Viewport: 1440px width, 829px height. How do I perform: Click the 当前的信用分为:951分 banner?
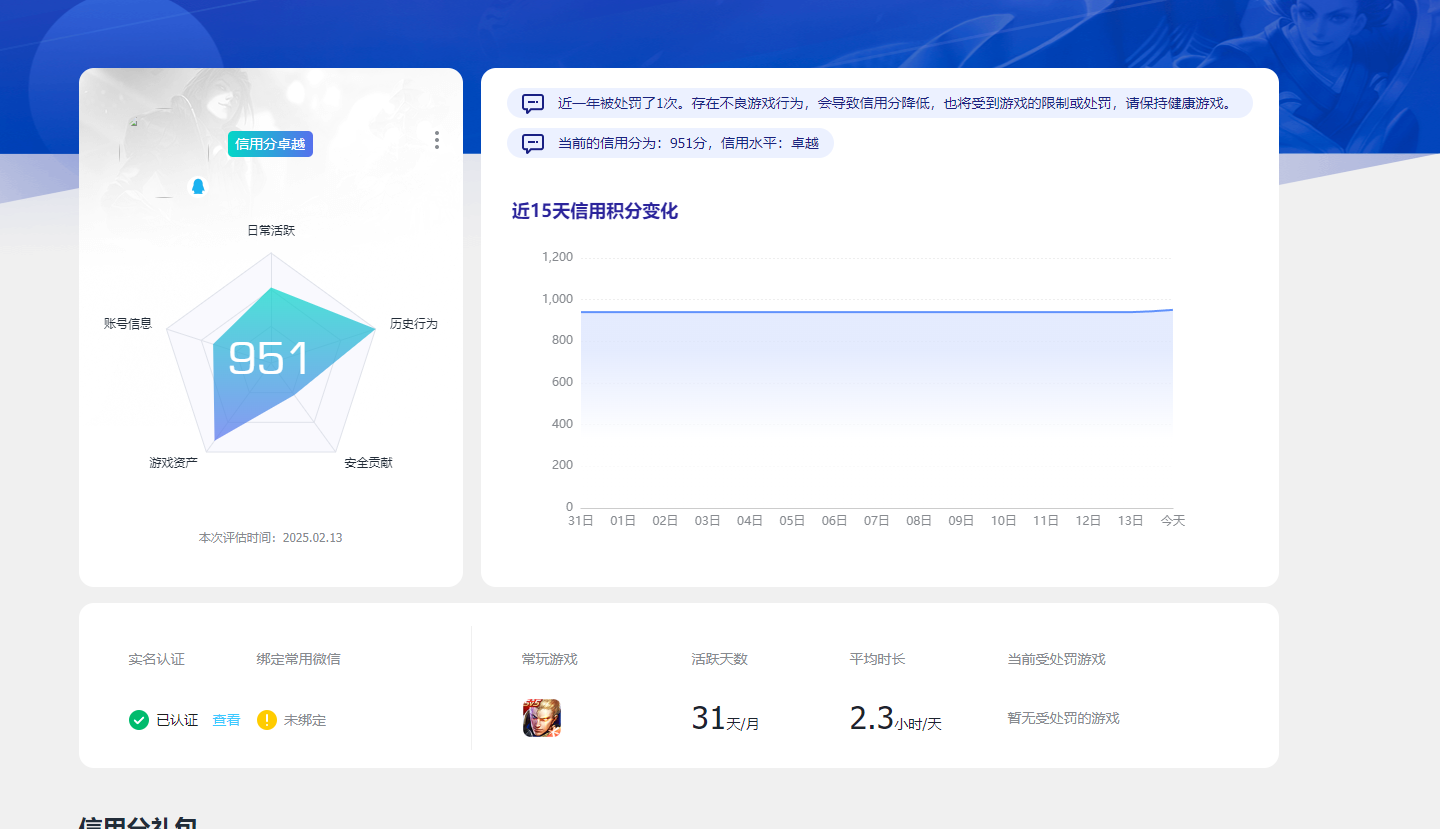670,143
